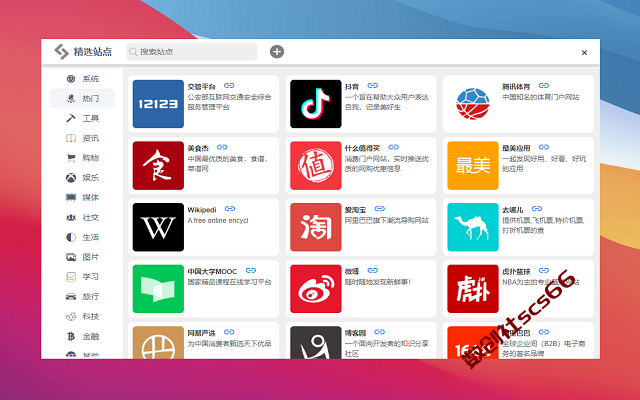640x400 pixels.
Task: Select the 娱乐 category in sidebar
Action: coord(82,178)
